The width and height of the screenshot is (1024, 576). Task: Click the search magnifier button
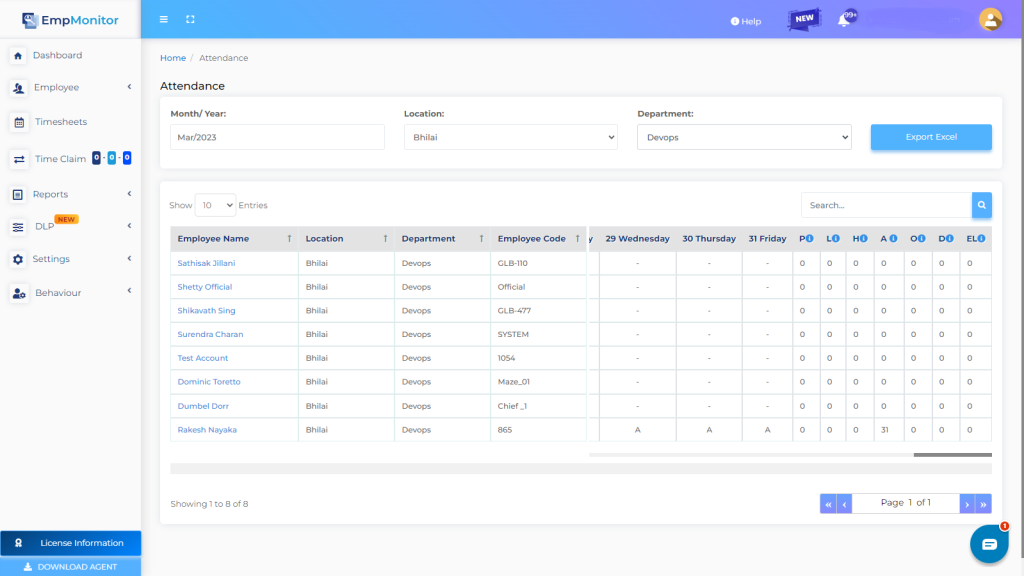[x=982, y=205]
